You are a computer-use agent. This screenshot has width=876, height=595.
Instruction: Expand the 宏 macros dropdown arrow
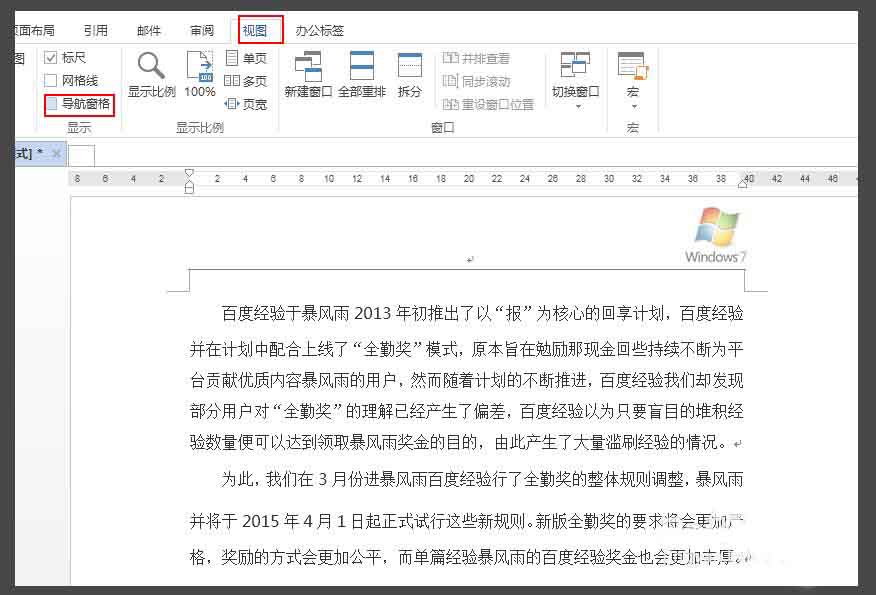pos(633,106)
